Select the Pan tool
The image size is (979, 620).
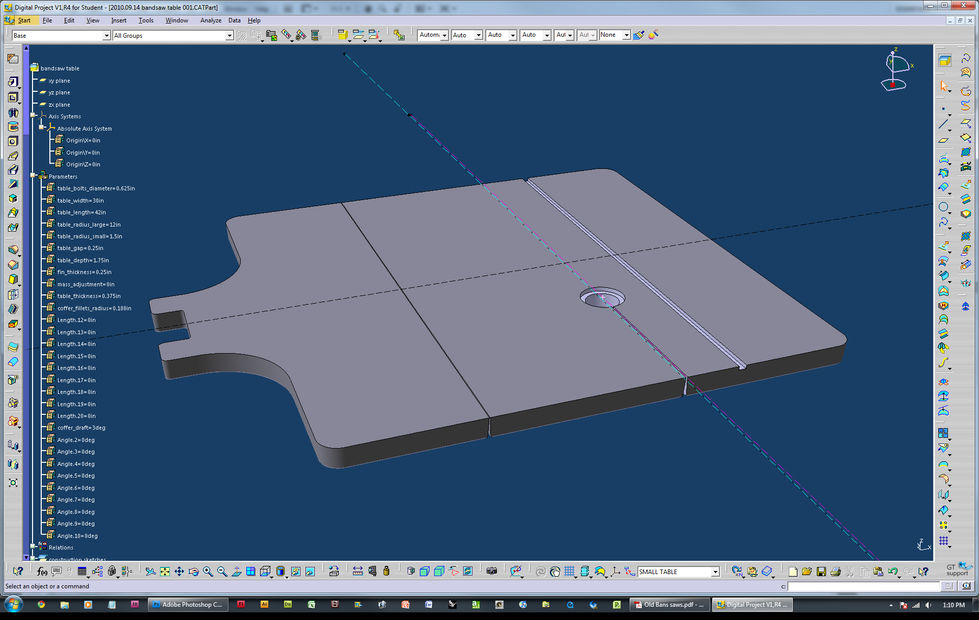pos(180,572)
